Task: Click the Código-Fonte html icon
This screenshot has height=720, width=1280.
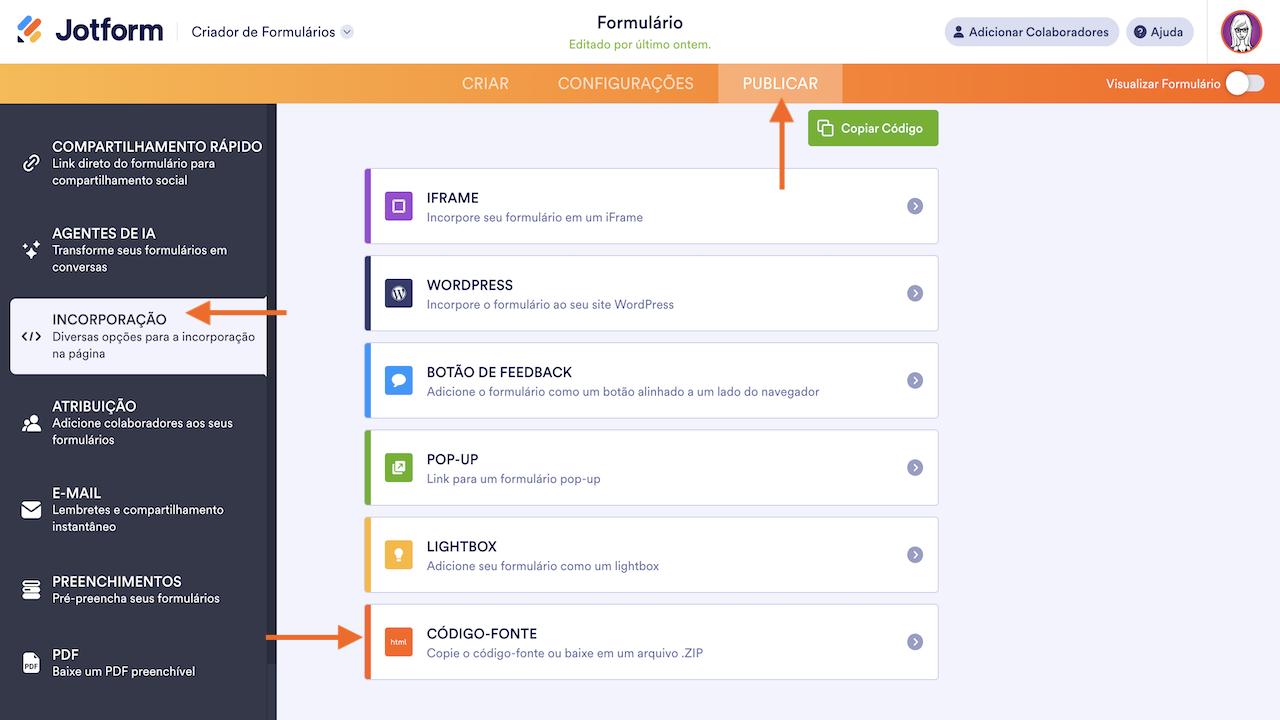Action: pyautogui.click(x=398, y=641)
